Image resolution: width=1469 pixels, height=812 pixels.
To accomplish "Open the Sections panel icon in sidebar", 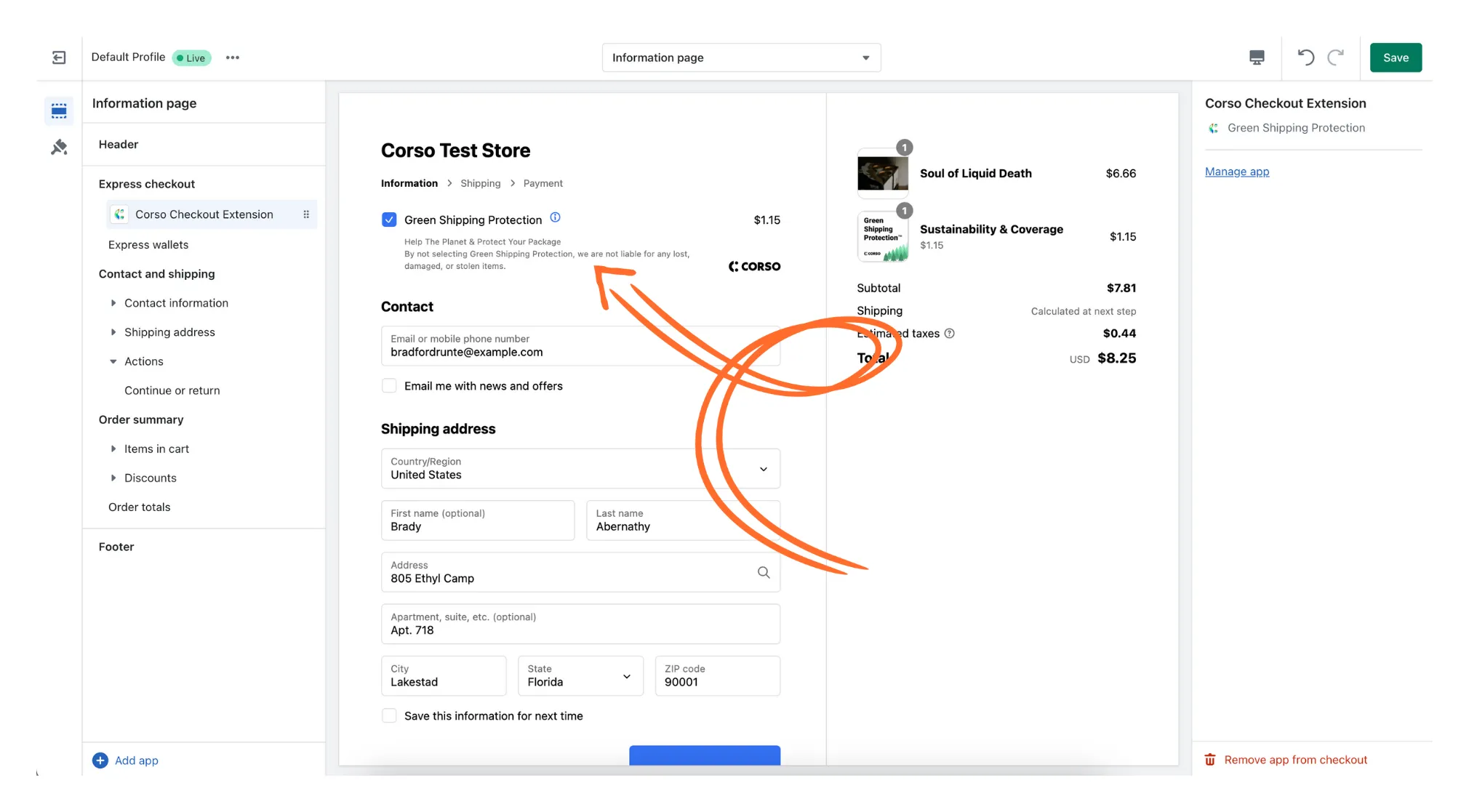I will coord(59,110).
